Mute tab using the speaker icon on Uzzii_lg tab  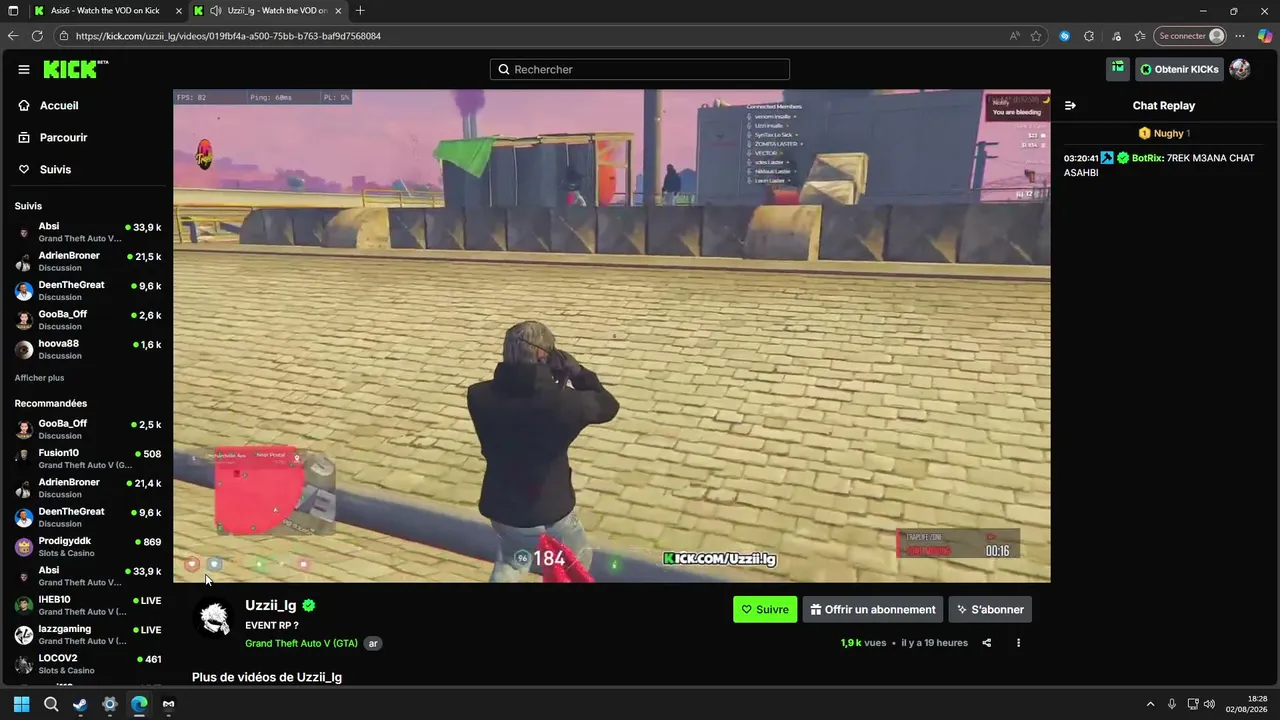pyautogui.click(x=216, y=11)
